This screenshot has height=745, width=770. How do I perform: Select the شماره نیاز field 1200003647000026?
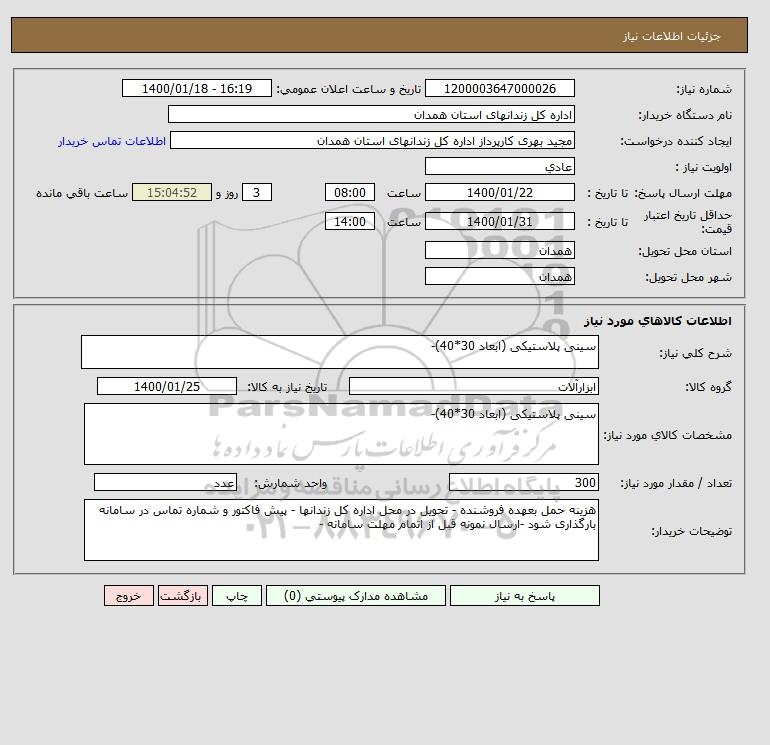click(500, 88)
